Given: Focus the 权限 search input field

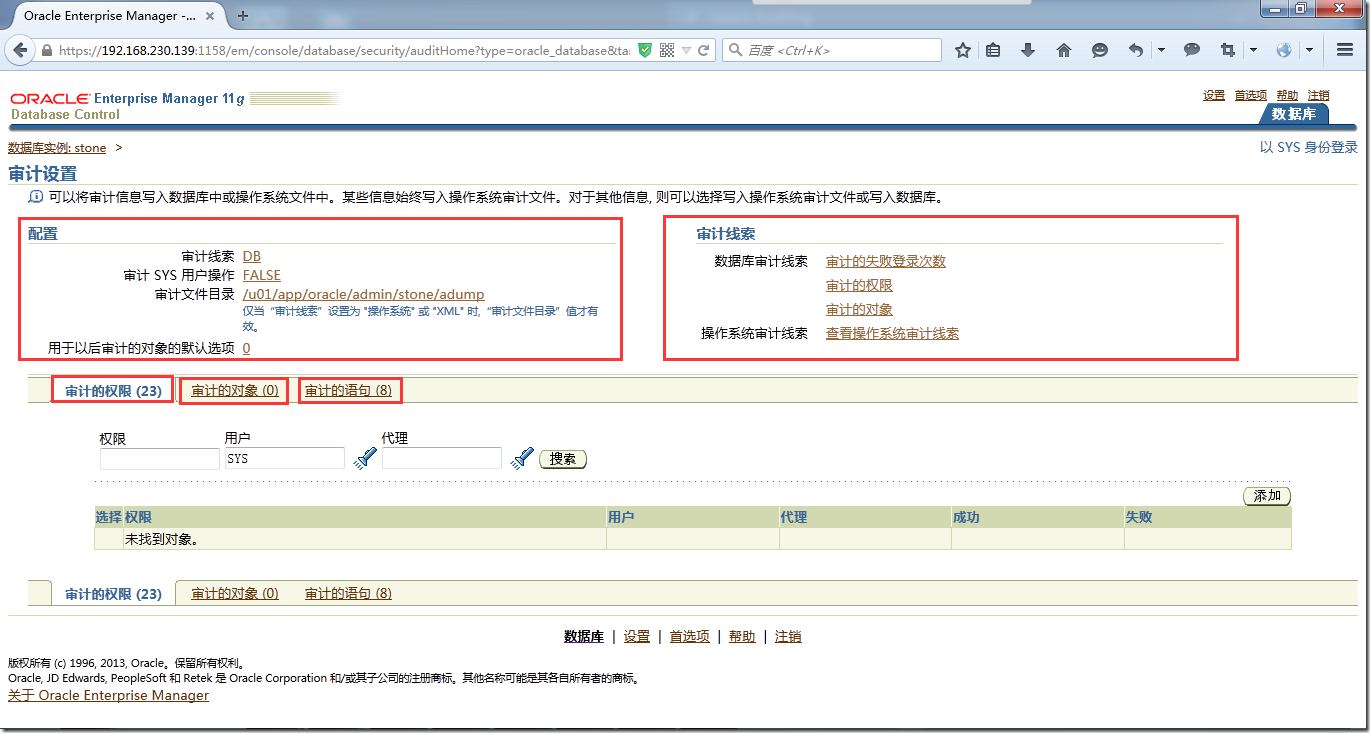Looking at the screenshot, I should tap(159, 458).
